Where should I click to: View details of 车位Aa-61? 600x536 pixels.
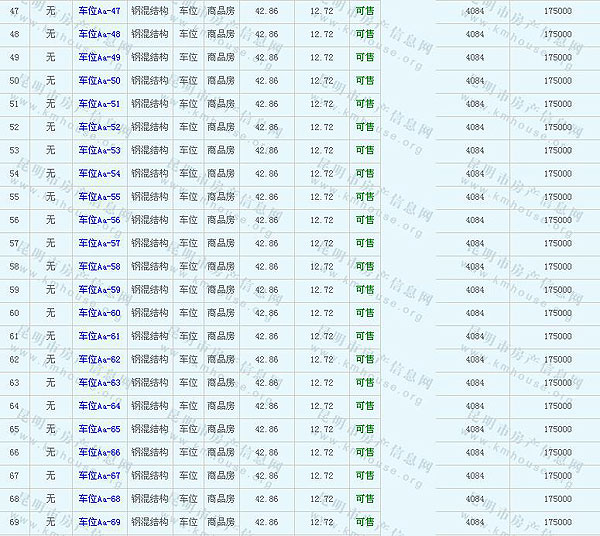[x=99, y=336]
